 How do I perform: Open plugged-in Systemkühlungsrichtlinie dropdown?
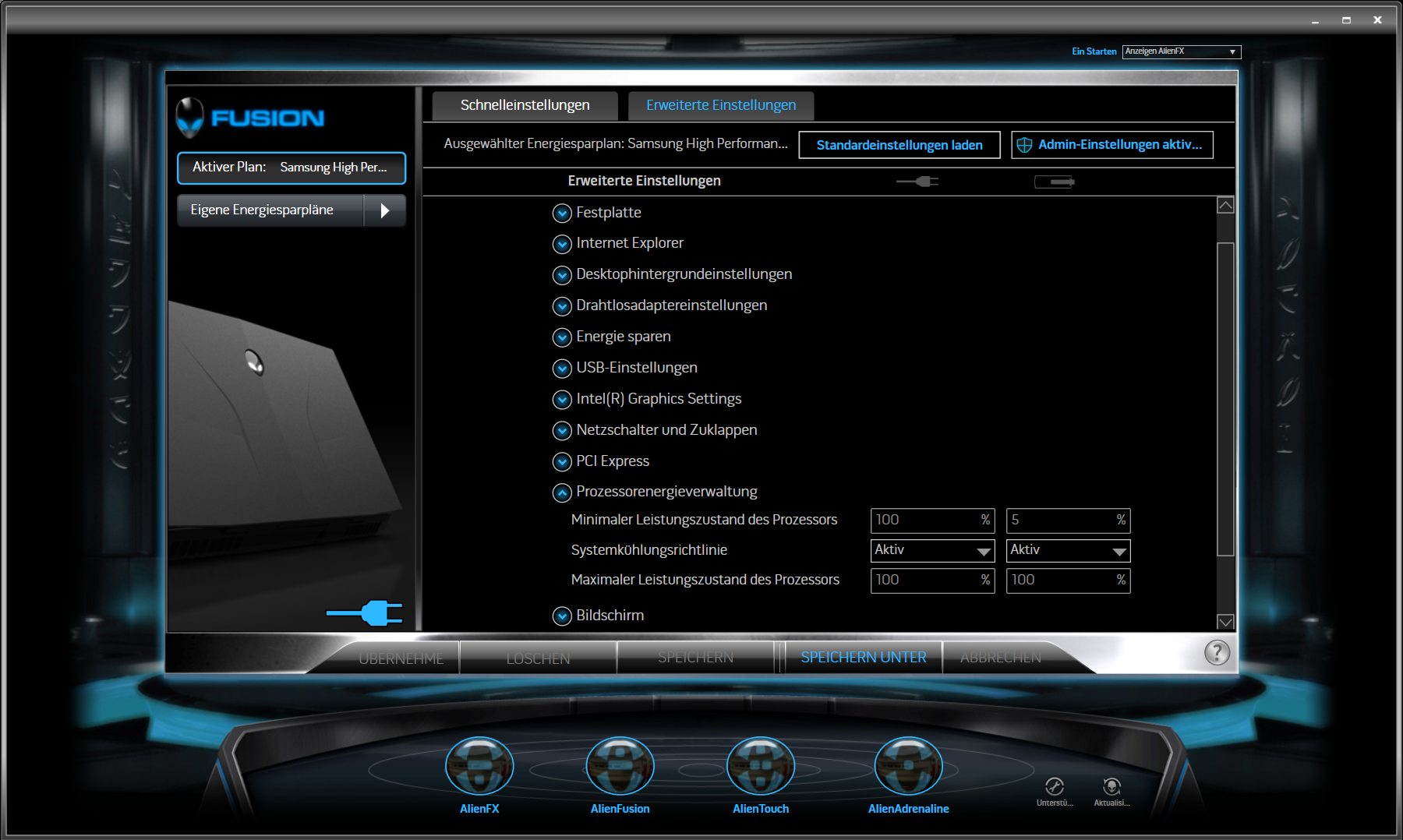932,551
